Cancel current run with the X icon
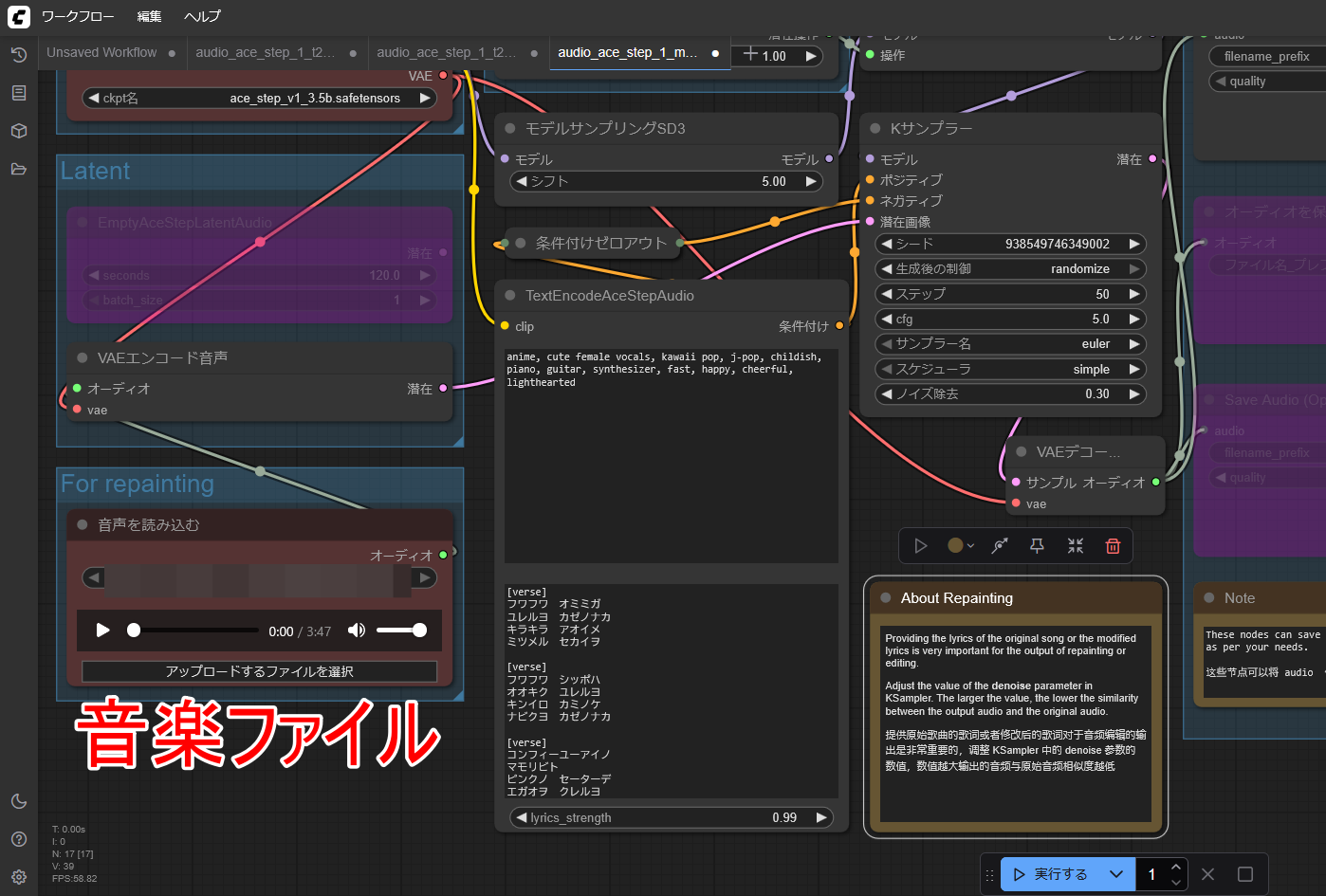1326x896 pixels. point(1207,874)
